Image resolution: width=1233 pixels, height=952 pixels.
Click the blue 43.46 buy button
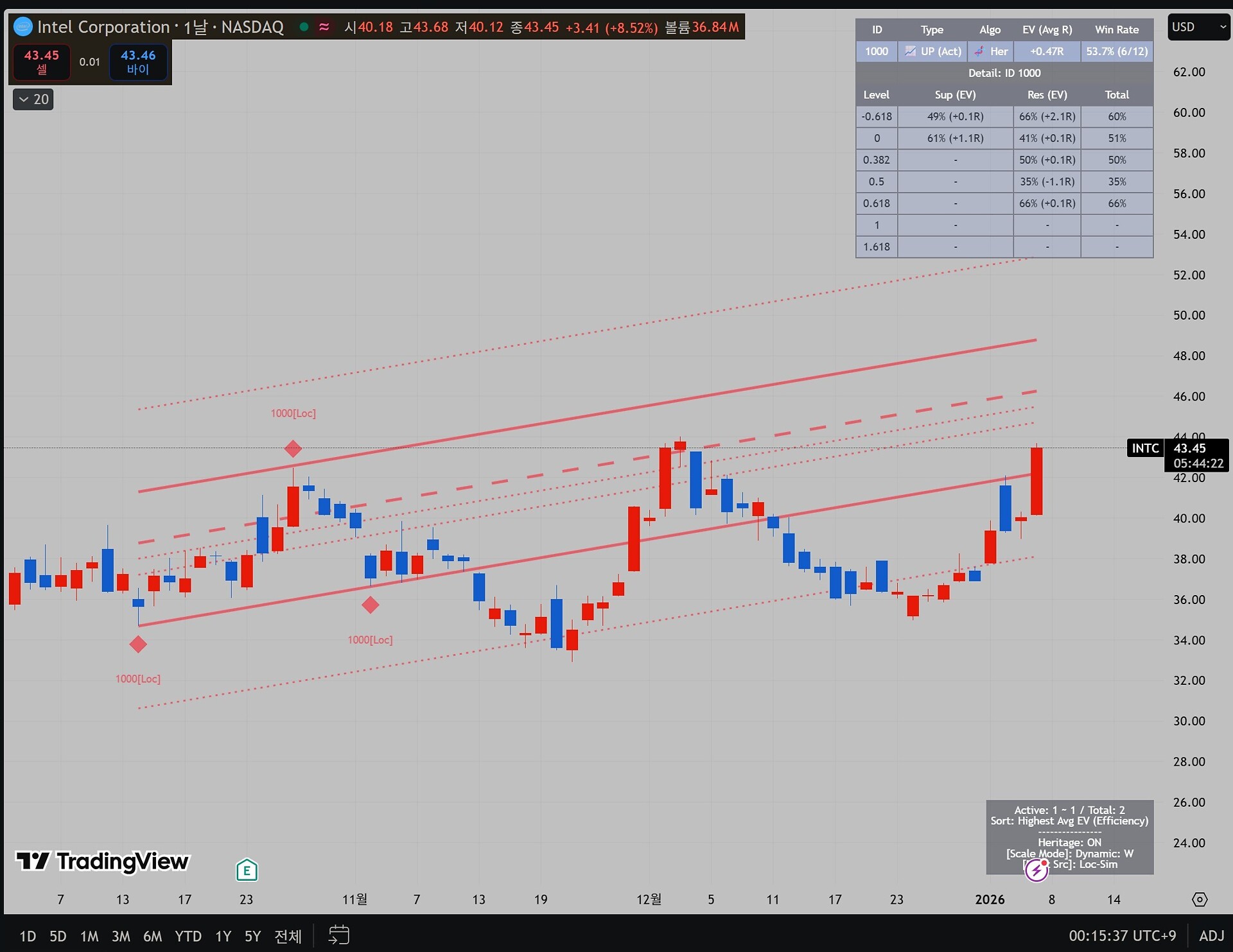[x=138, y=62]
